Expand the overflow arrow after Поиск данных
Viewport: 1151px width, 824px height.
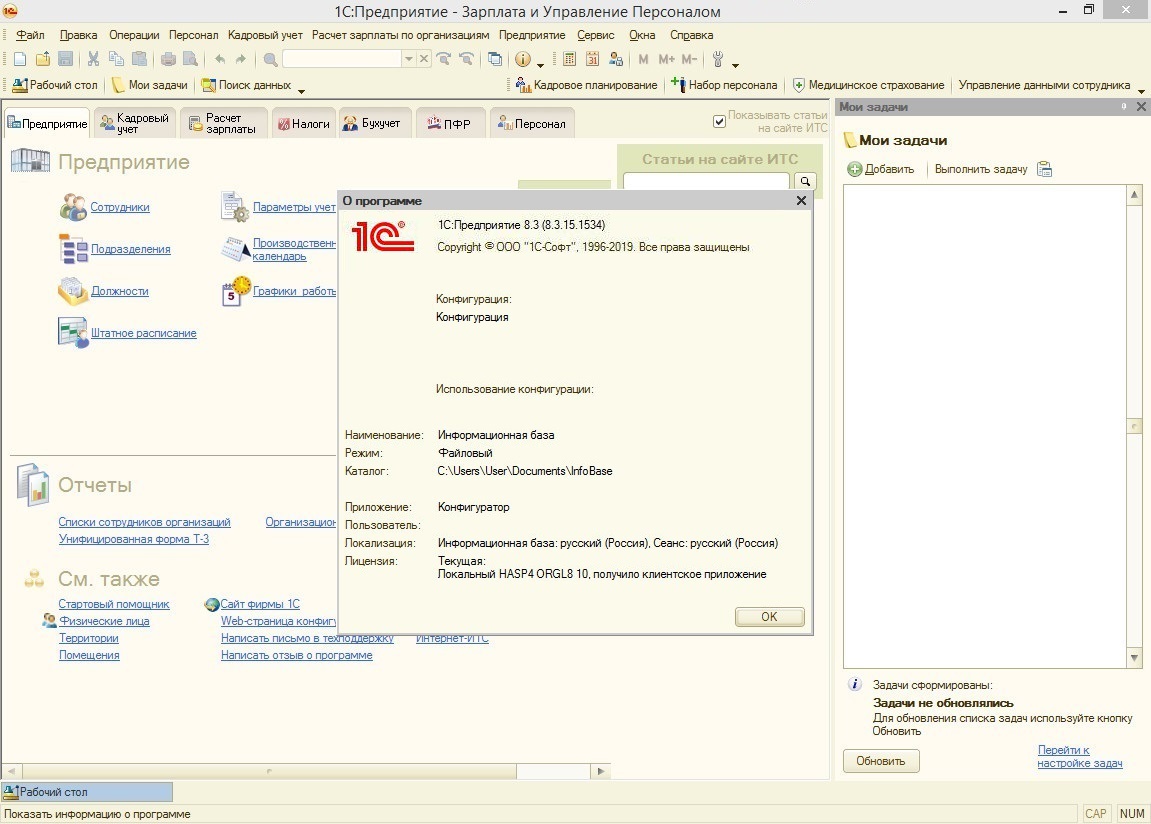point(301,90)
